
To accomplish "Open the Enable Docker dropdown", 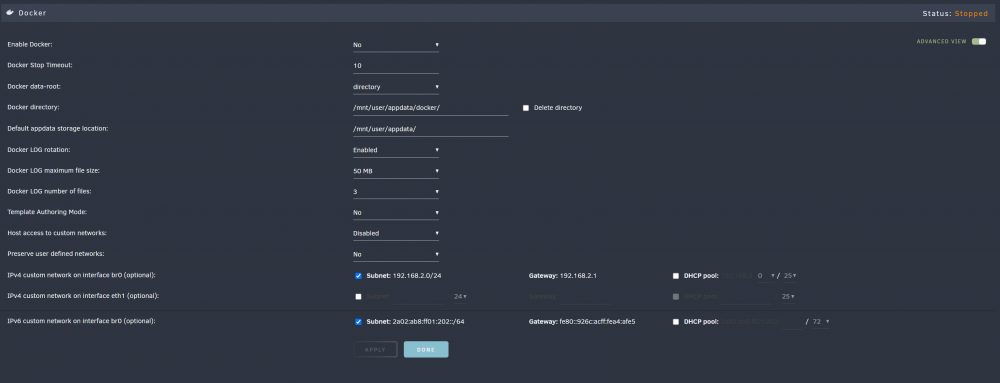I will (x=395, y=45).
